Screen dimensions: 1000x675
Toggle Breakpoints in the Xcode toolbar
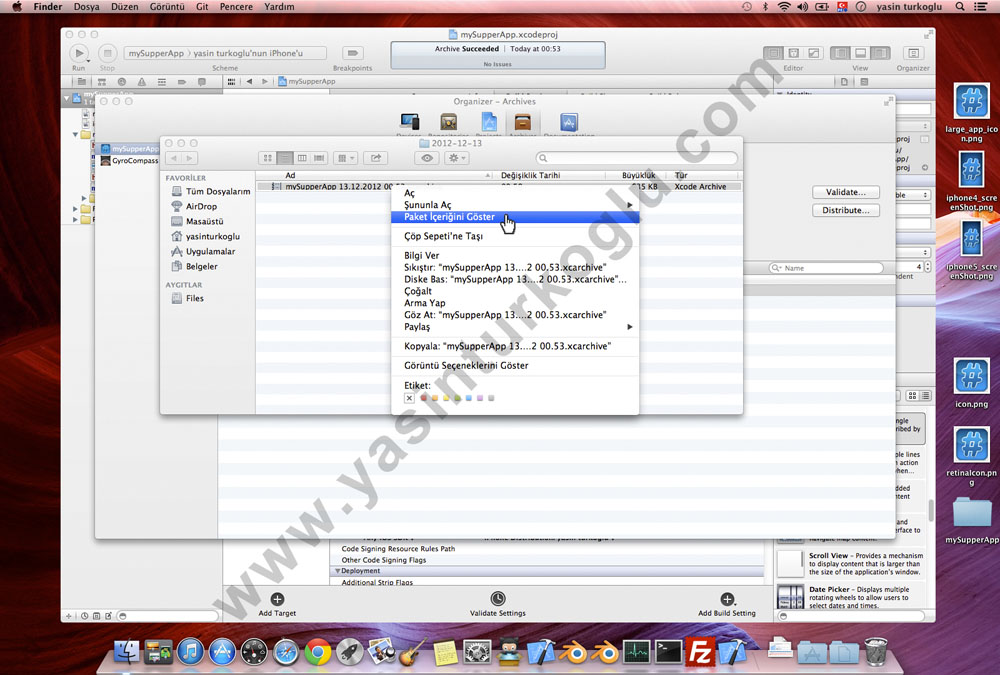352,53
